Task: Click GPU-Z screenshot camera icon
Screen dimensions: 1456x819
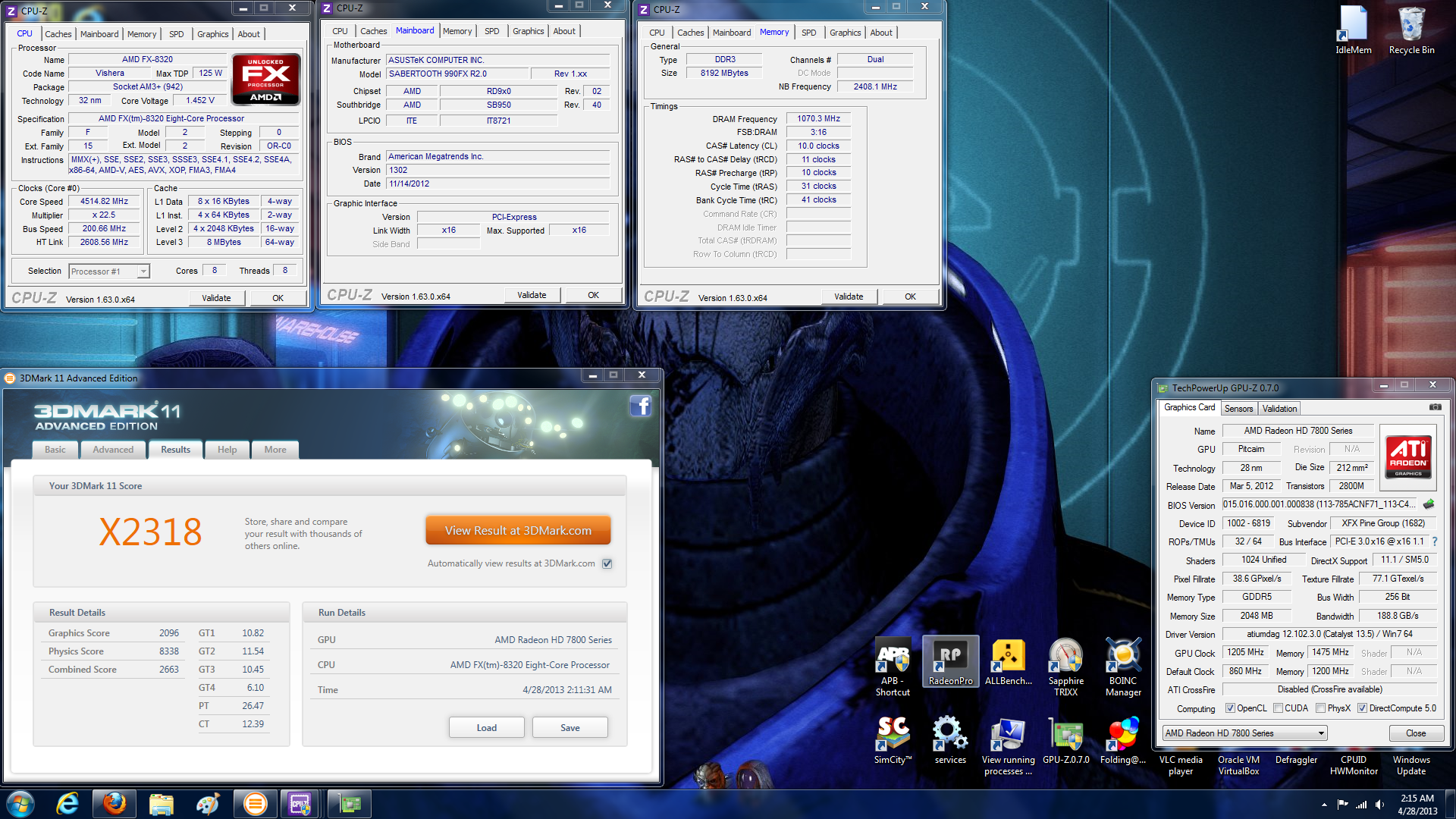Action: click(x=1435, y=407)
